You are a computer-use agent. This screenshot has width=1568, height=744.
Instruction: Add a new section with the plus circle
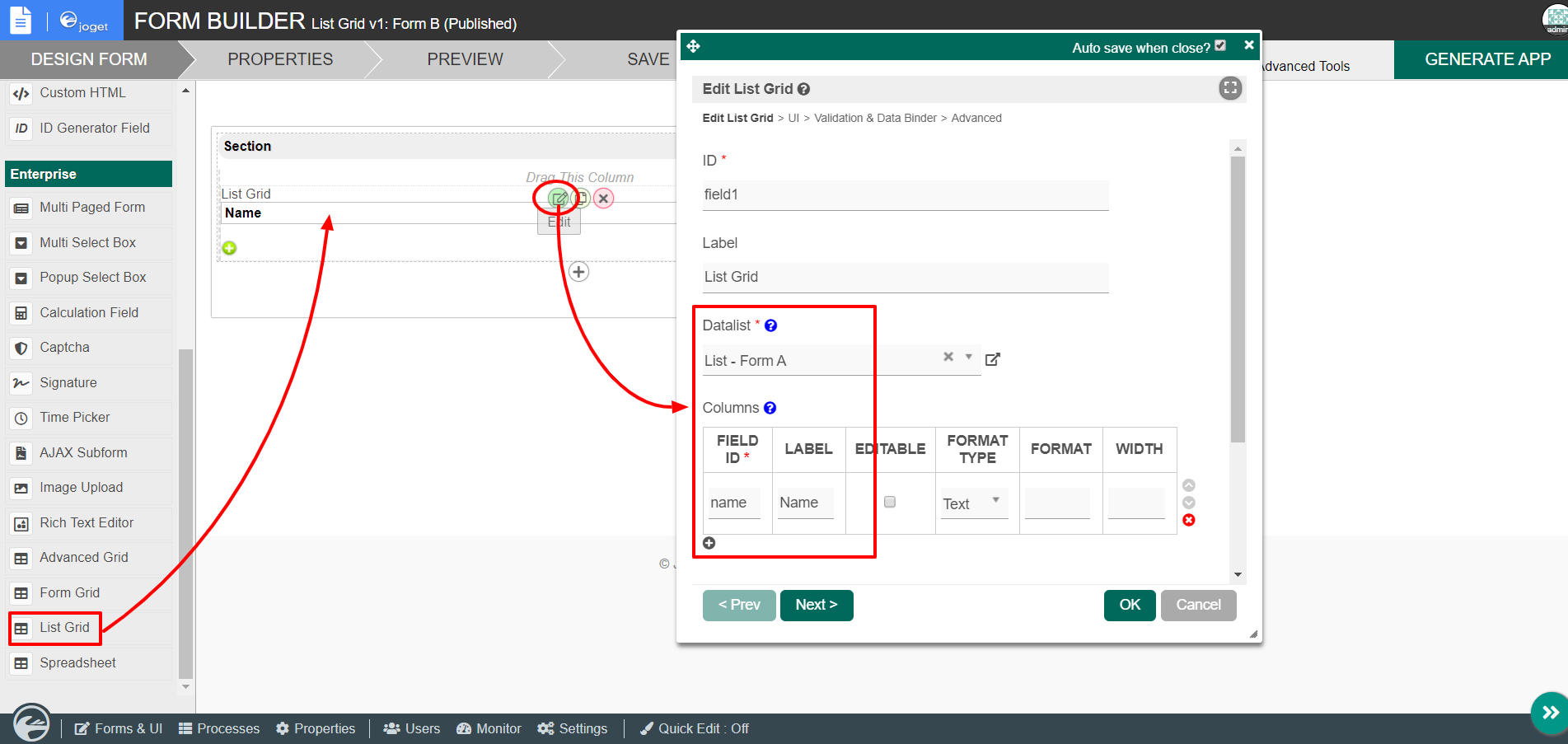(579, 272)
